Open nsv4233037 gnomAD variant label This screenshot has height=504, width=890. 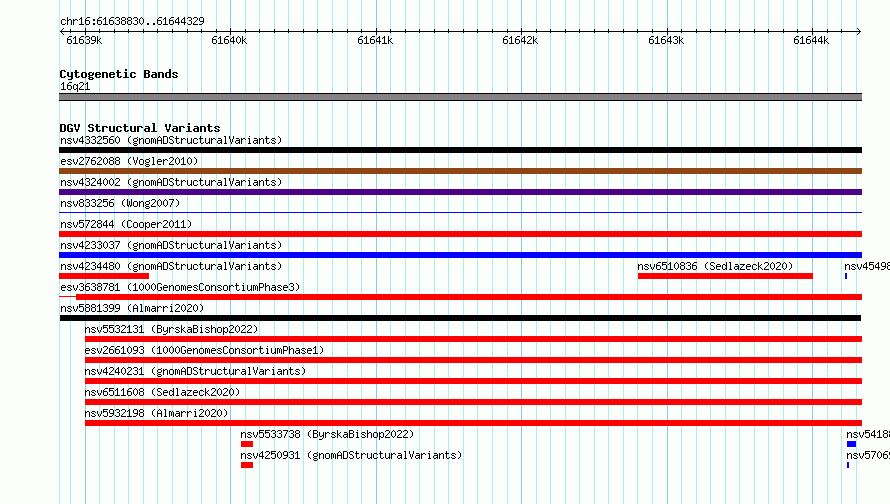(171, 245)
